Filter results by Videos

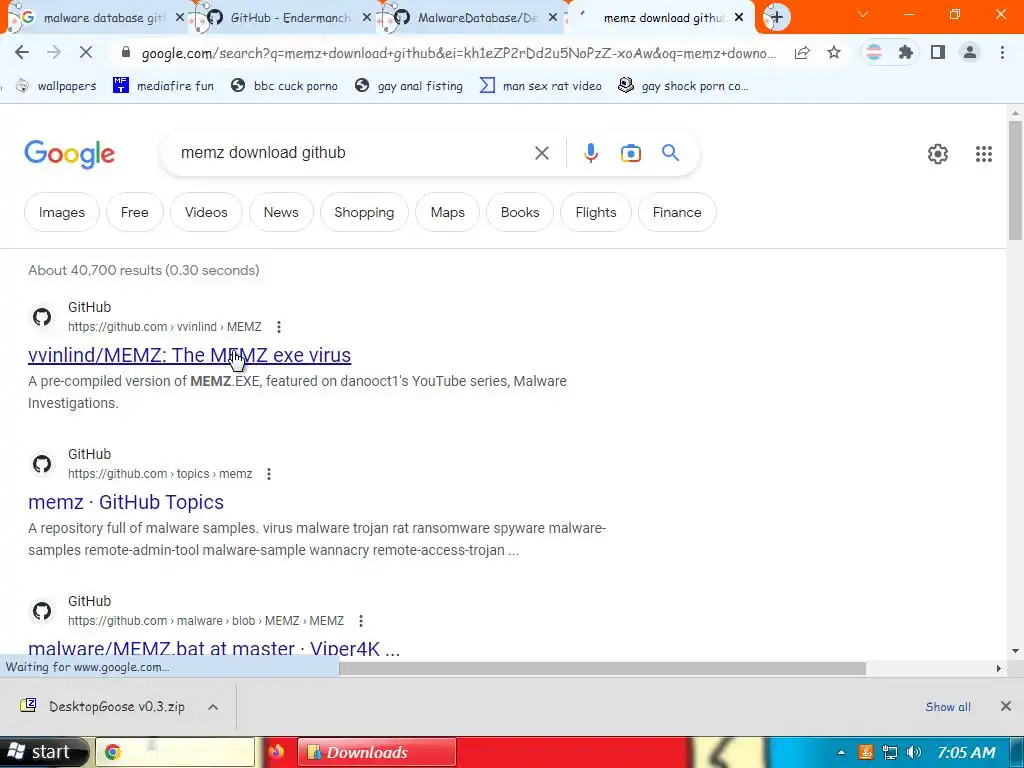(206, 212)
